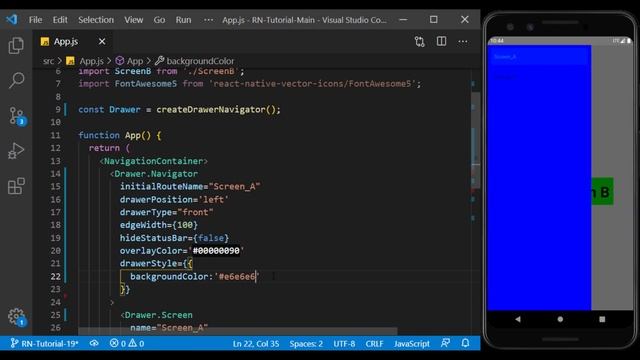Change indentation via Spaces: 2
Viewport: 640px width, 360px height.
tap(306, 344)
